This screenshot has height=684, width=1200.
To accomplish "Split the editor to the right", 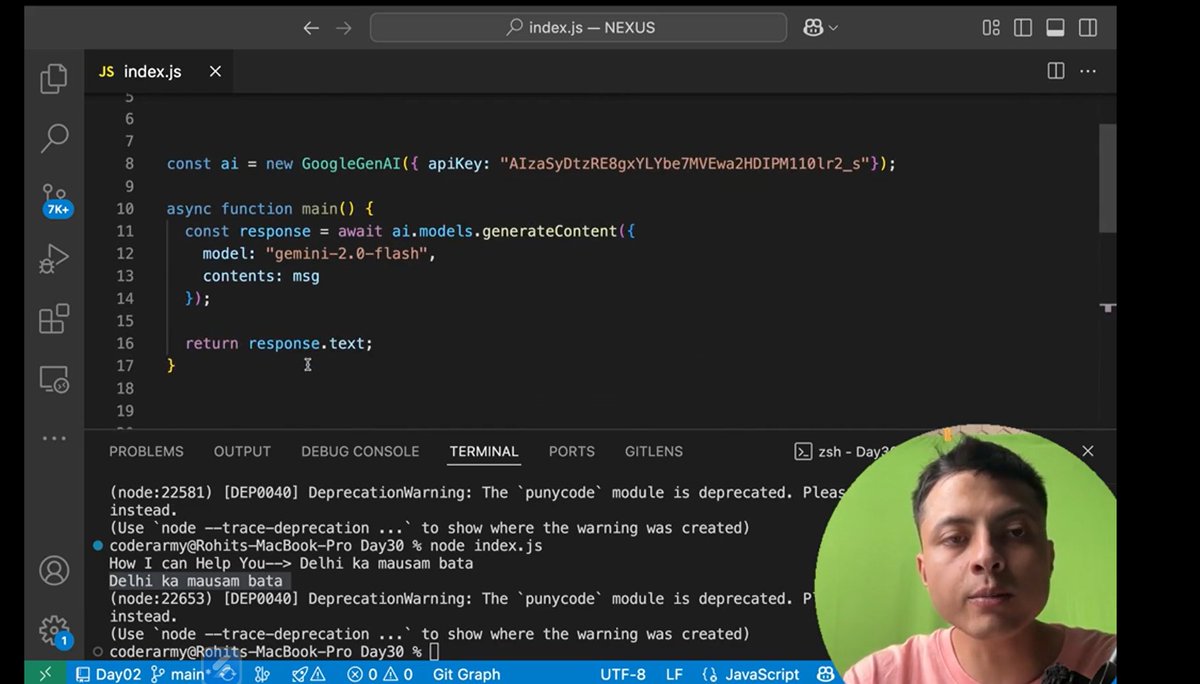I will click(x=1056, y=71).
